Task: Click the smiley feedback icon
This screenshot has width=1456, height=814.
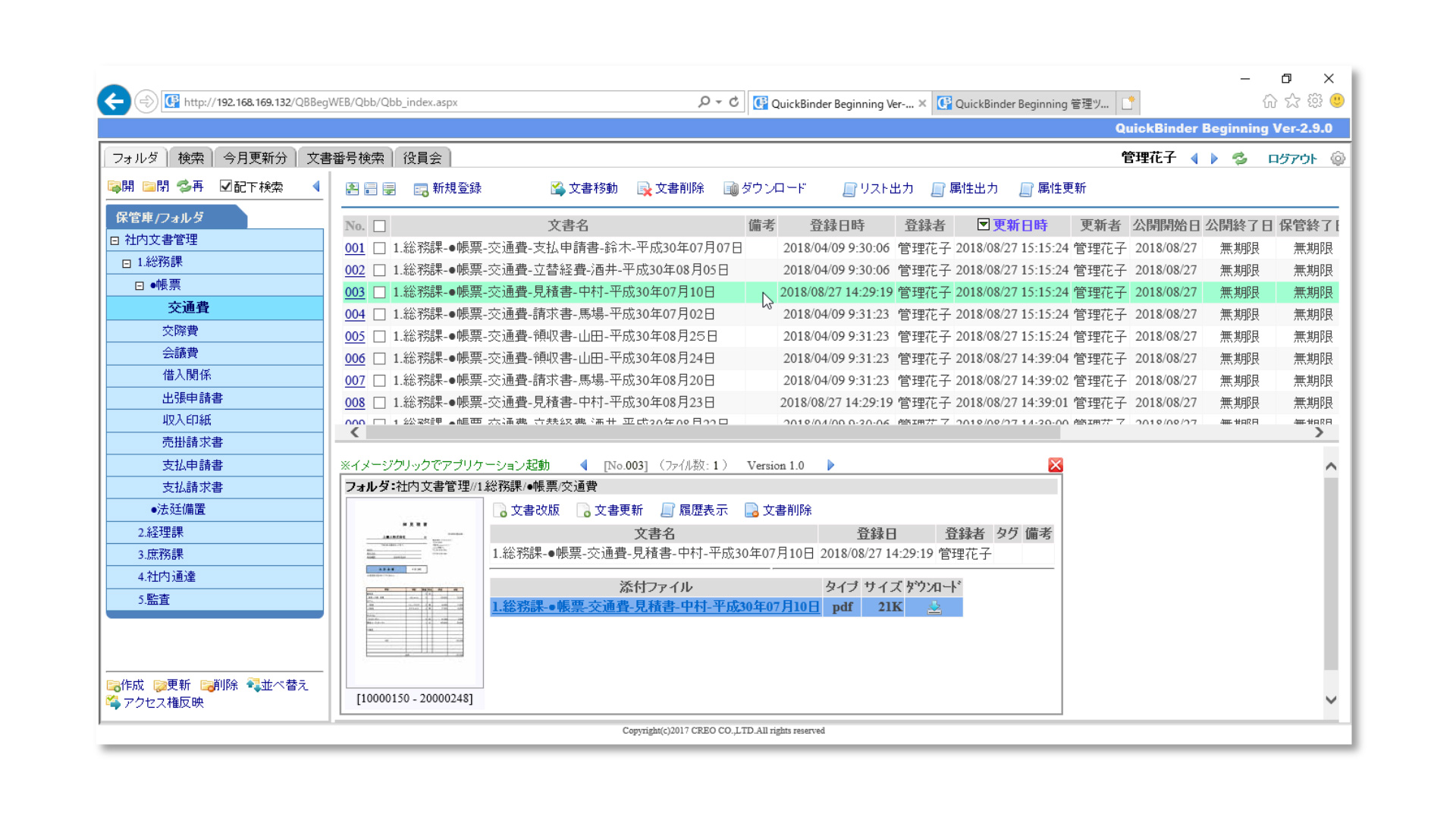Action: click(1337, 101)
